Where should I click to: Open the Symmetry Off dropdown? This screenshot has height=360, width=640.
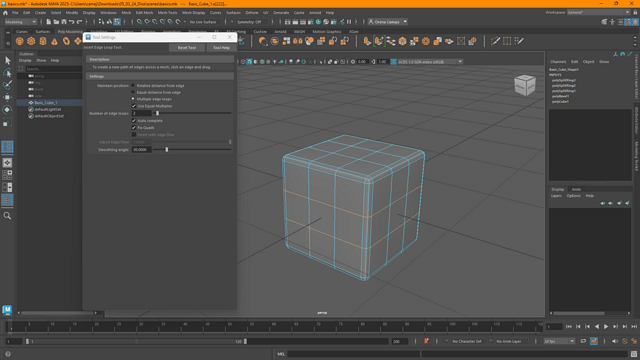(251, 22)
